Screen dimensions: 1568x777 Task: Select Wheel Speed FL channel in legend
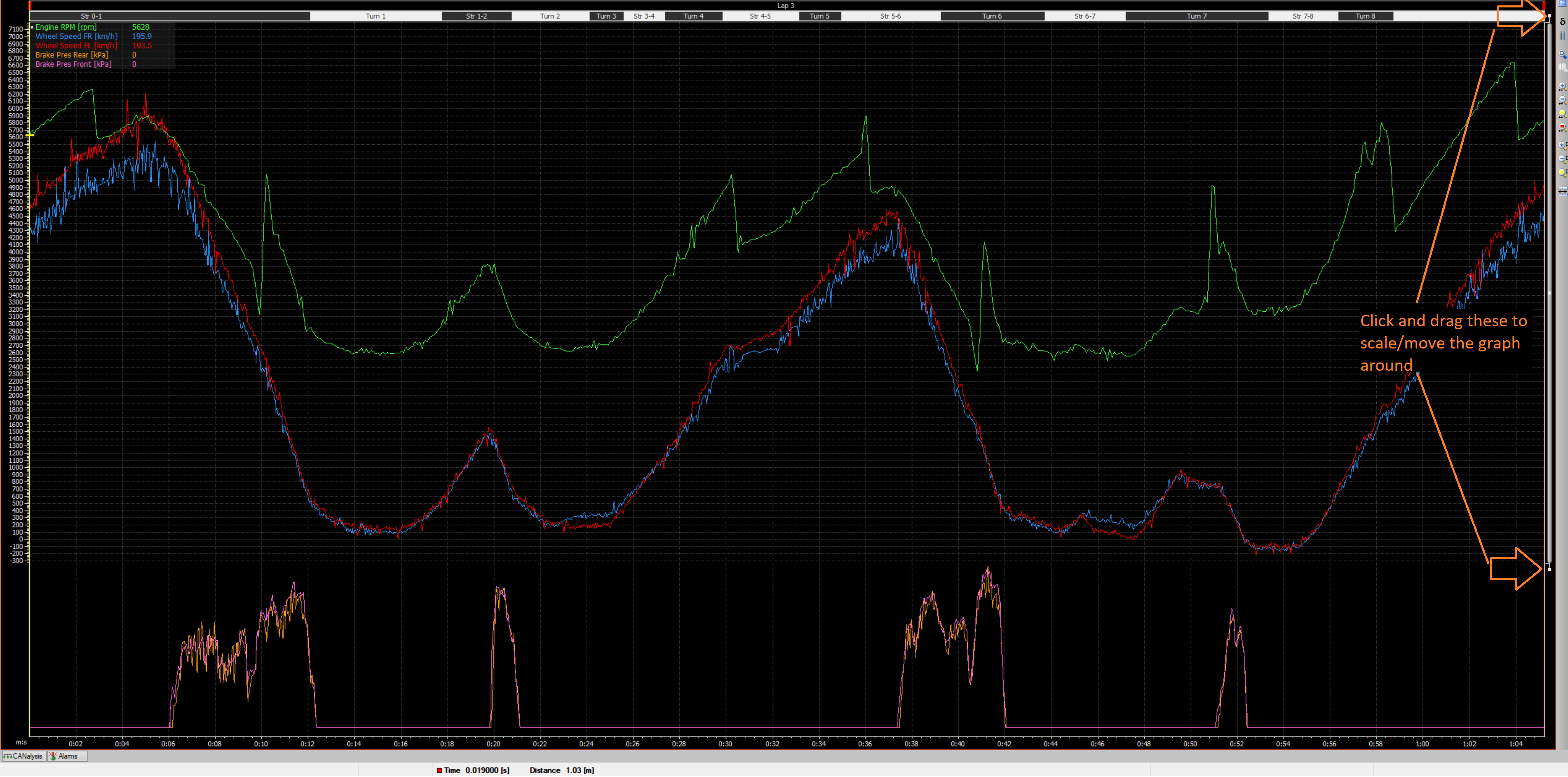pyautogui.click(x=76, y=46)
